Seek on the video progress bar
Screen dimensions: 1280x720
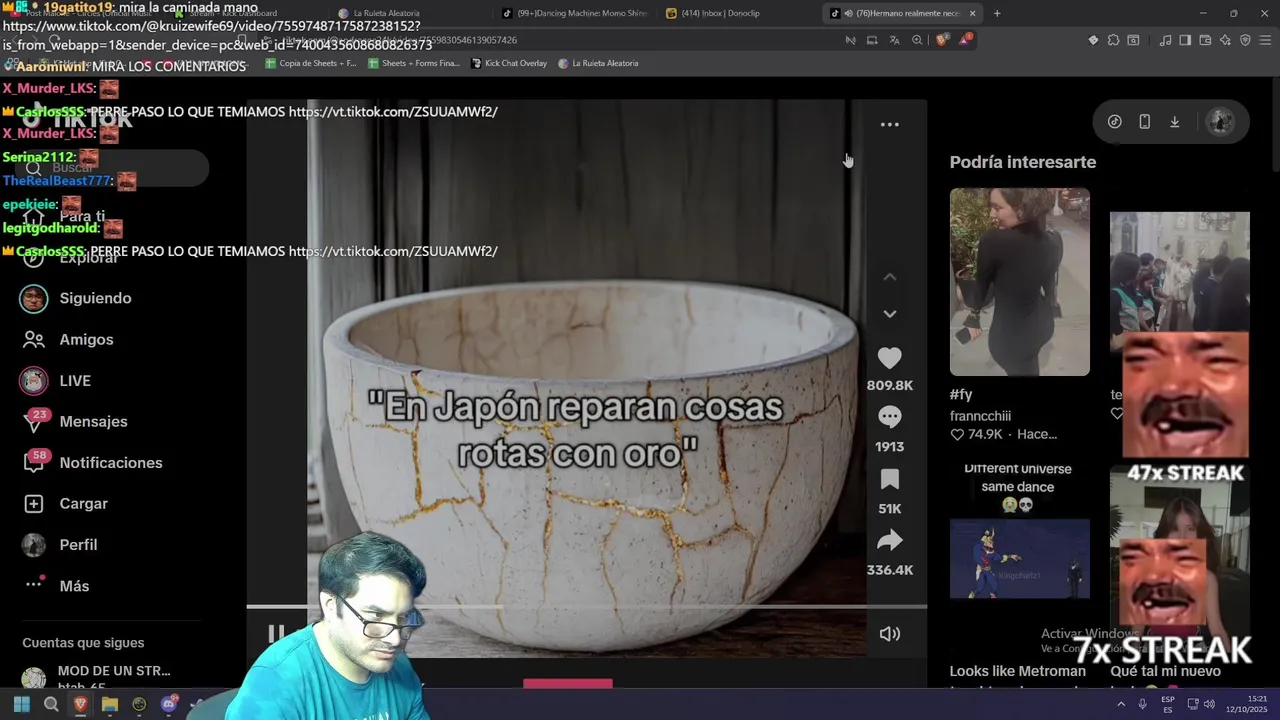click(x=586, y=606)
